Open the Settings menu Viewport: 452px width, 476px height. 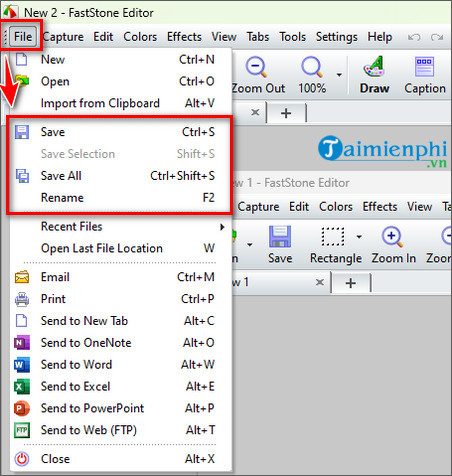(x=336, y=37)
